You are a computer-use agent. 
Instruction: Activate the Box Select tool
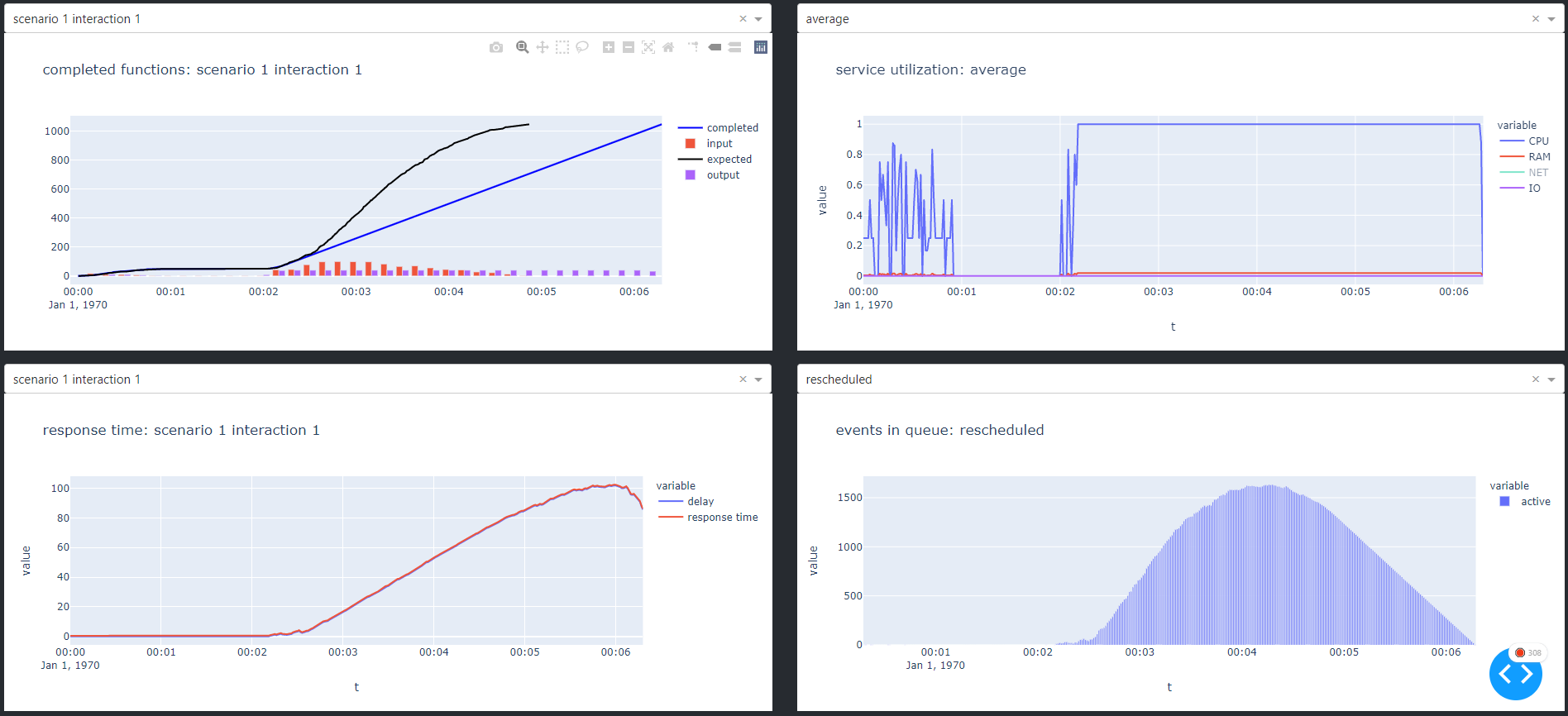(x=562, y=47)
